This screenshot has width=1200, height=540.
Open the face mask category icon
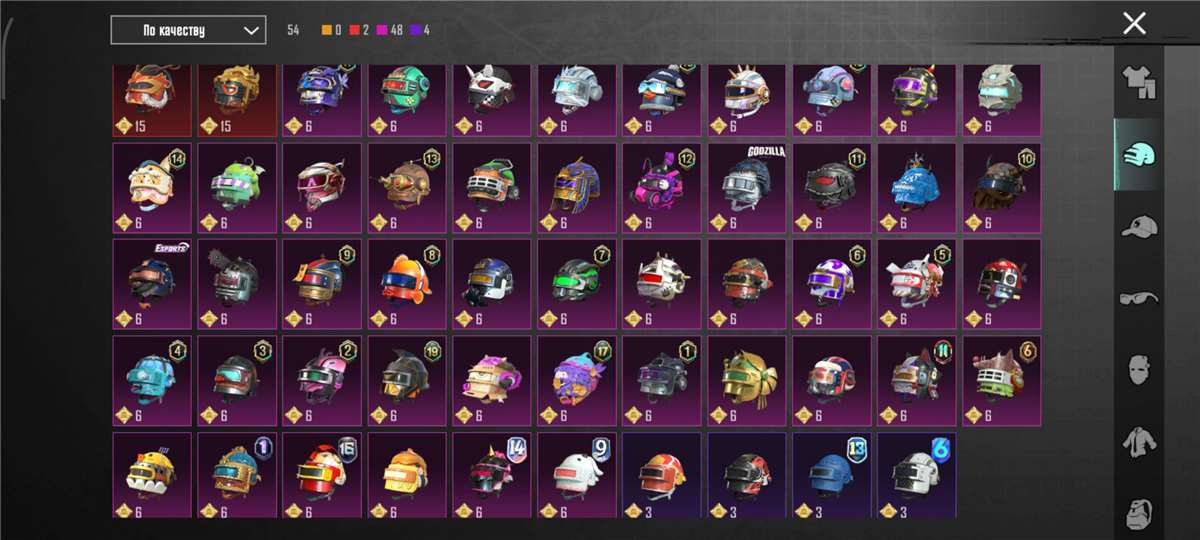pyautogui.click(x=1138, y=371)
